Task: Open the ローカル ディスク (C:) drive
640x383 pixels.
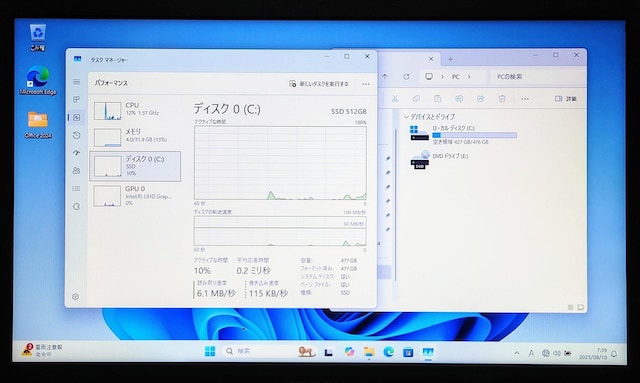Action: (463, 134)
